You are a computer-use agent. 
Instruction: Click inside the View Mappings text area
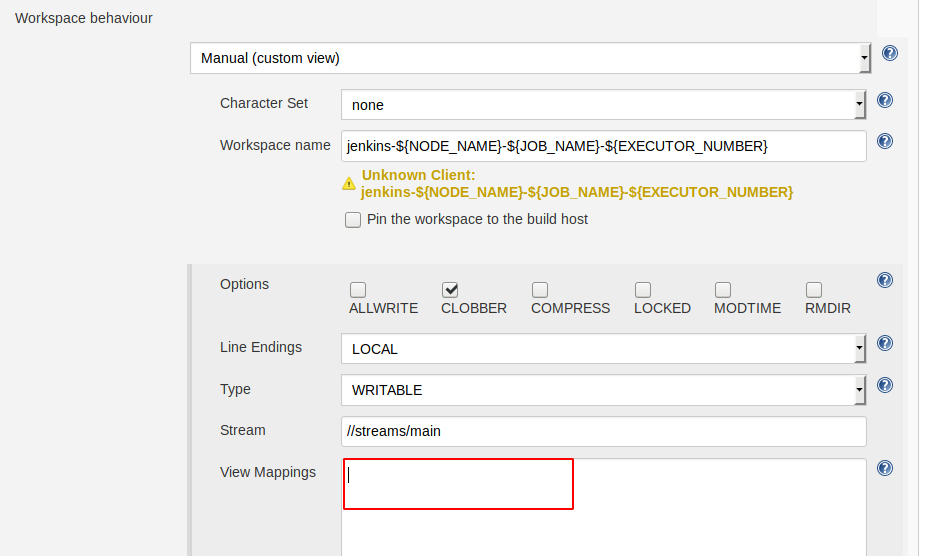pos(603,506)
